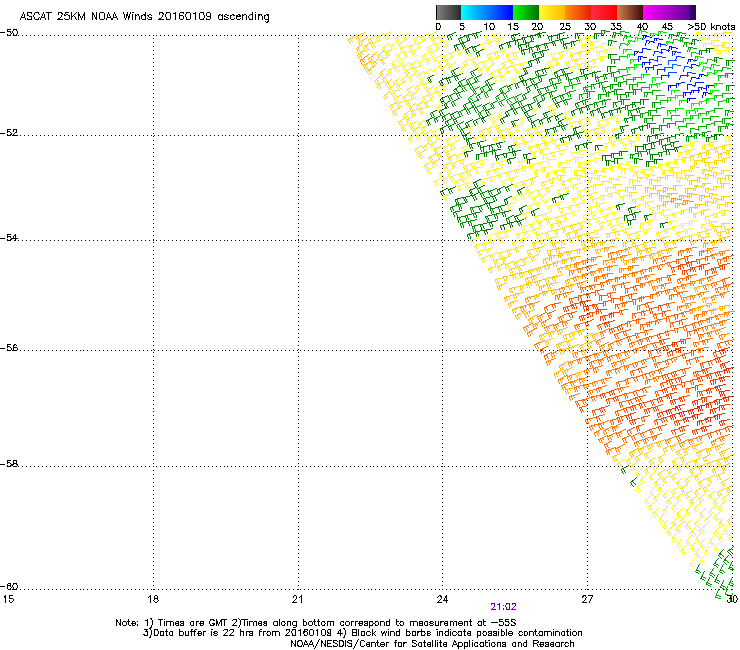740x650 pixels.
Task: Click the latitude label '-58'
Action: click(9, 464)
